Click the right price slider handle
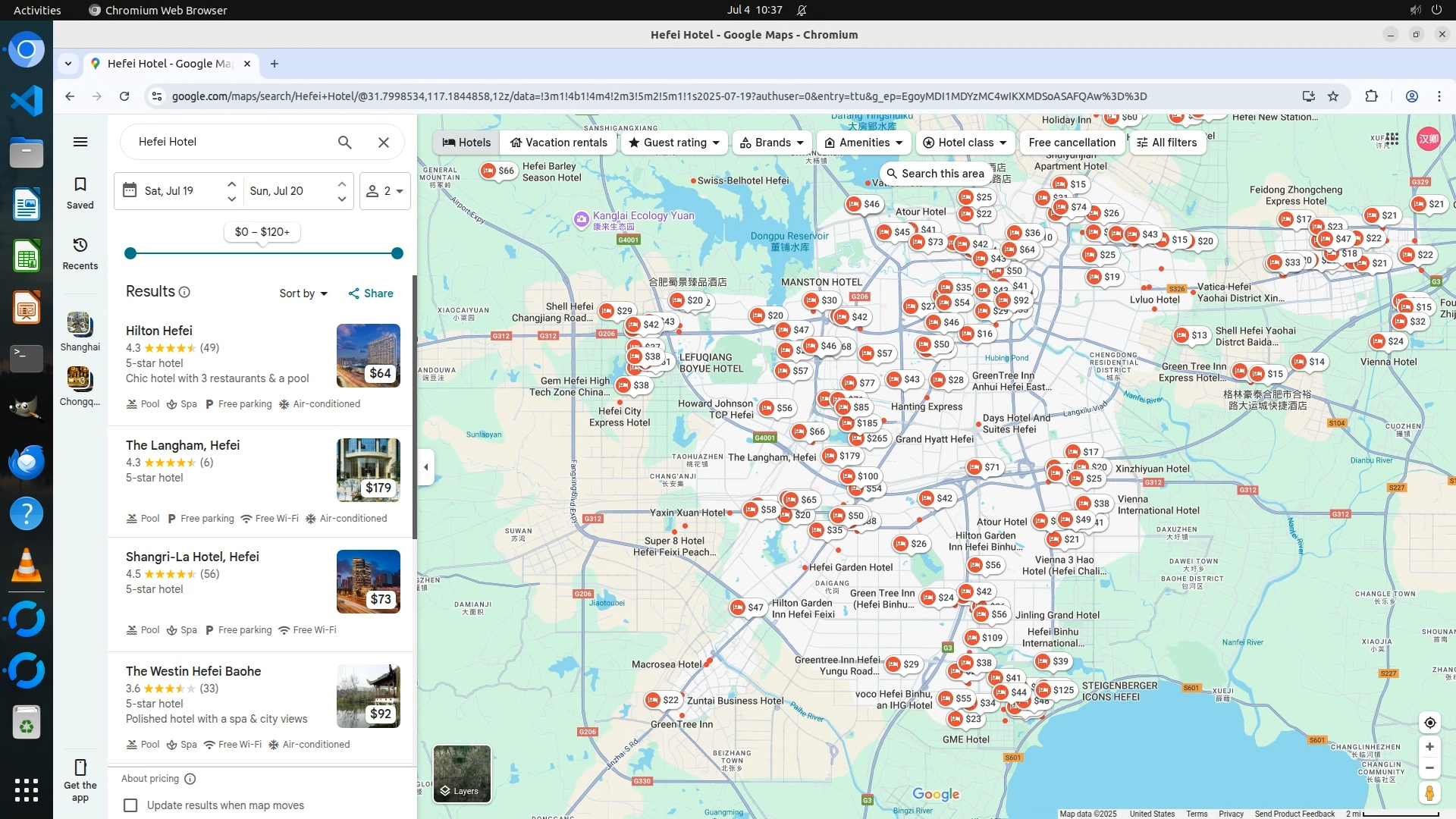 (x=397, y=253)
